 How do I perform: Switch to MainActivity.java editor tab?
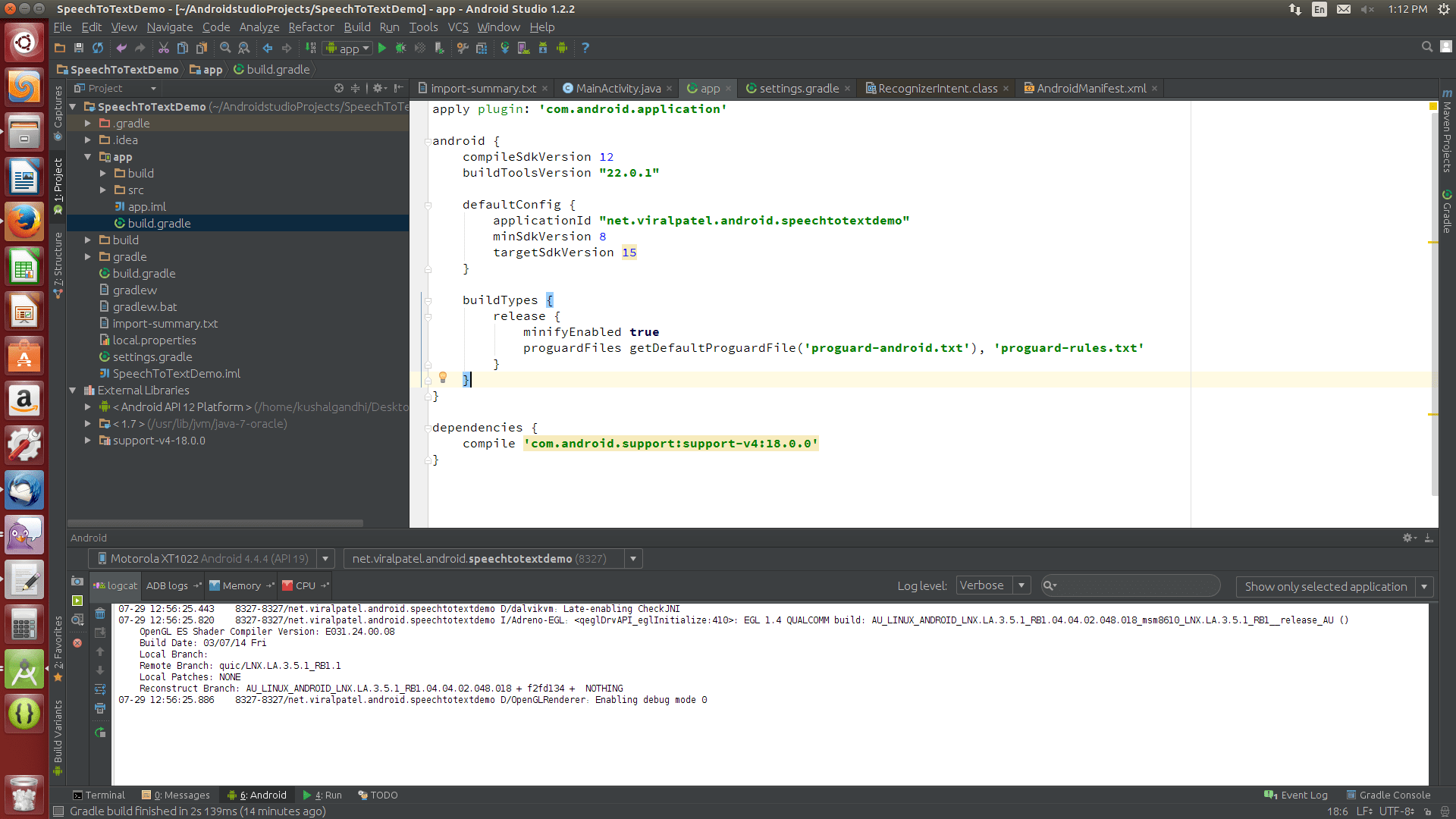[617, 88]
